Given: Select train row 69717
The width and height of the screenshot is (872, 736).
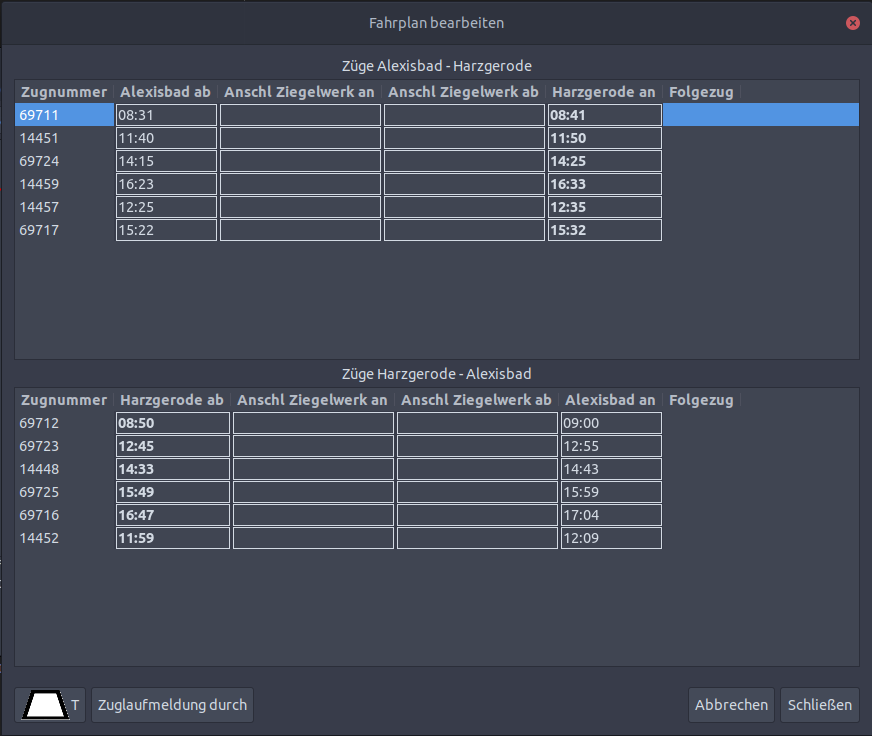Looking at the screenshot, I should coord(437,230).
